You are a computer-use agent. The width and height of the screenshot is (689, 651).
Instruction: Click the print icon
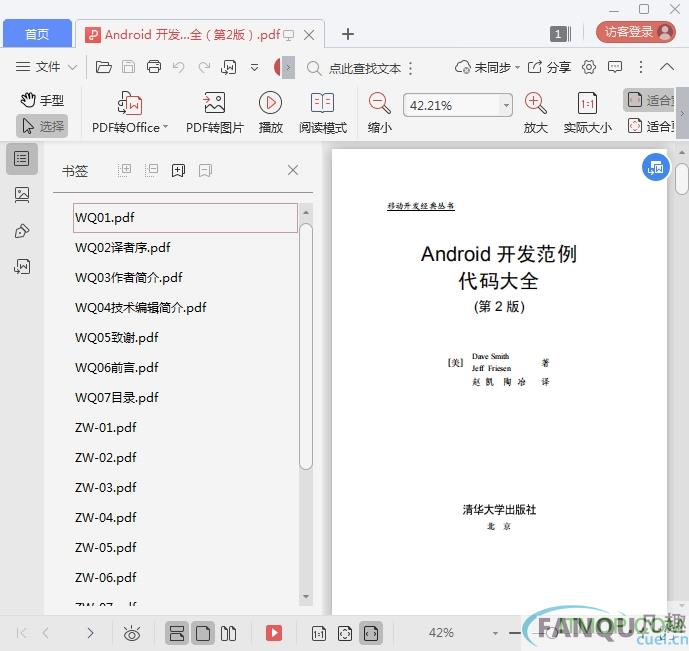click(154, 67)
